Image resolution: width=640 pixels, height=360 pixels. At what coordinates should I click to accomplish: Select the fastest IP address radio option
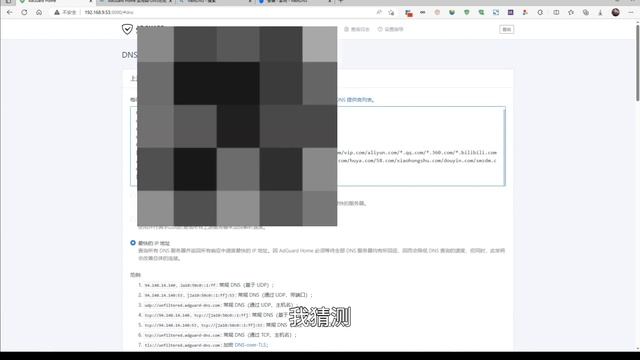[133, 243]
